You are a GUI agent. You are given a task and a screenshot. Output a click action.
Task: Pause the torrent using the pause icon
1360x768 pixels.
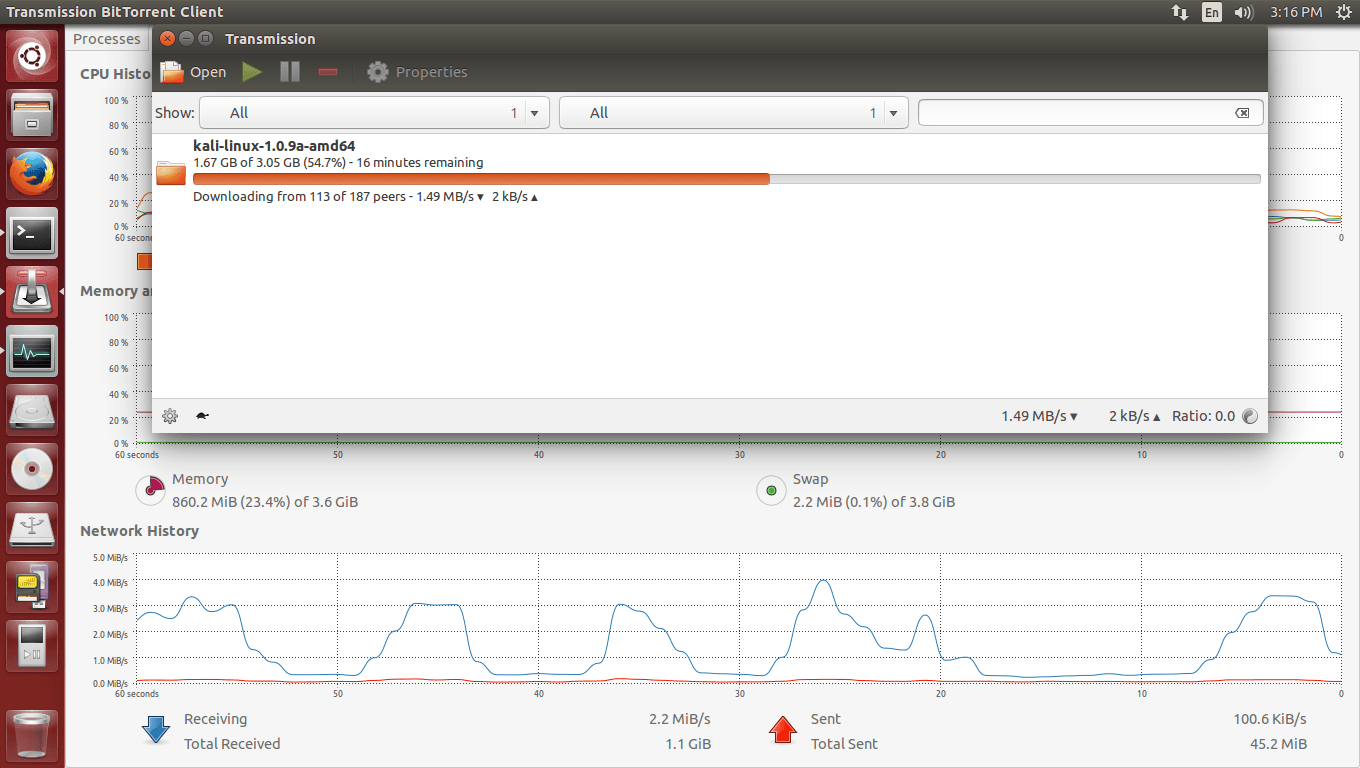click(290, 72)
